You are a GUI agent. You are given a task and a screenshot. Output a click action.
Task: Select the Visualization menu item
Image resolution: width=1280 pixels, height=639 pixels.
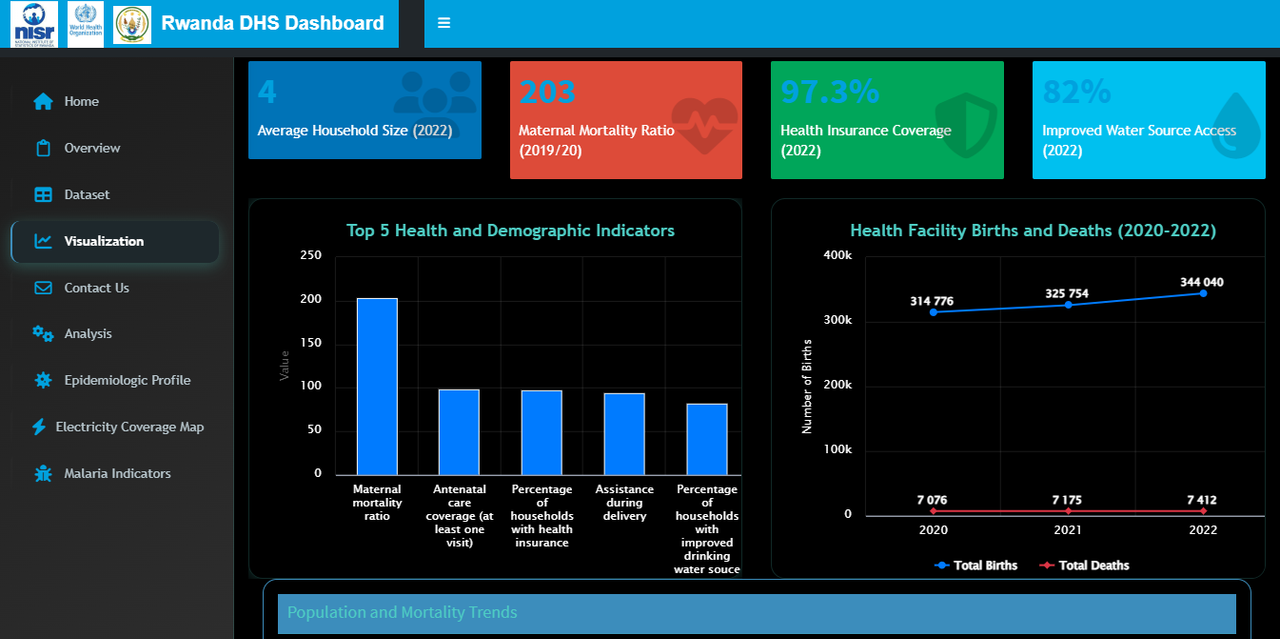[x=115, y=241]
